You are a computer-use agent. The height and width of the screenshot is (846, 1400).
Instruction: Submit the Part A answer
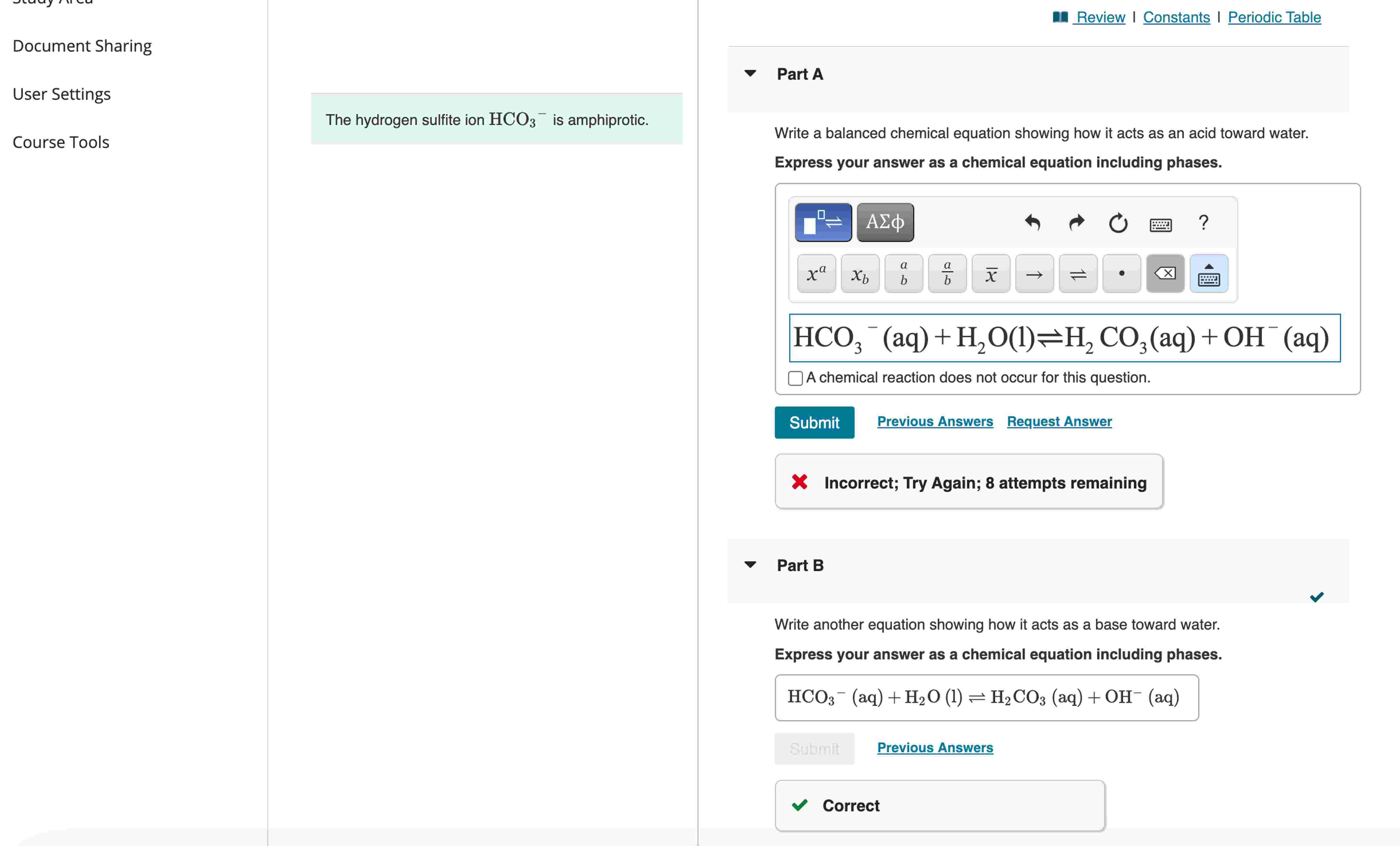click(814, 423)
